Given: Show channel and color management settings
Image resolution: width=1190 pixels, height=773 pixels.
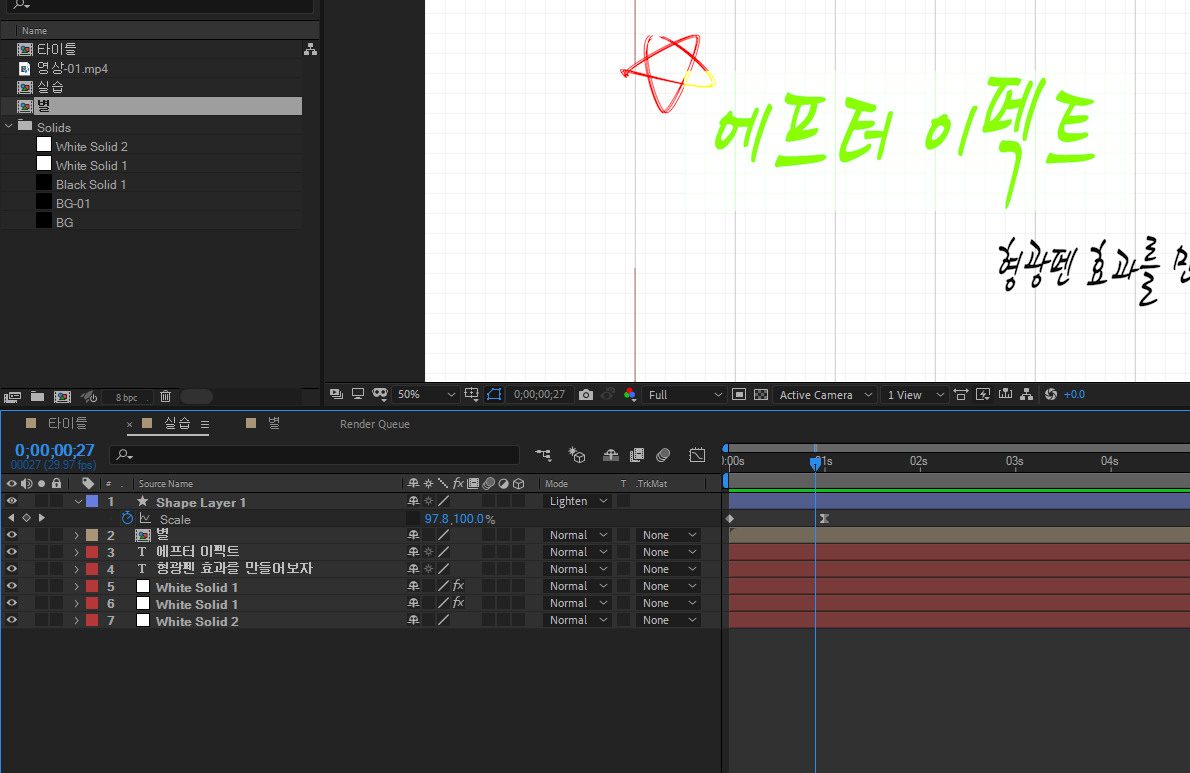Looking at the screenshot, I should [x=630, y=394].
